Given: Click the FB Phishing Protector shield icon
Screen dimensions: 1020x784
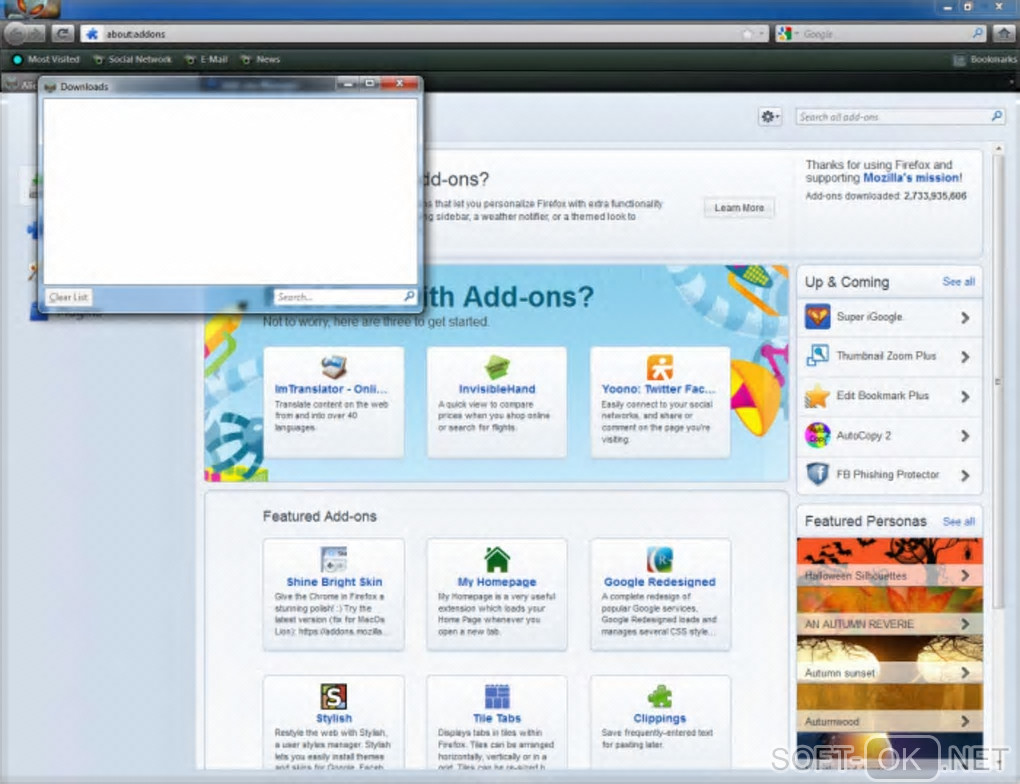Looking at the screenshot, I should tap(817, 474).
